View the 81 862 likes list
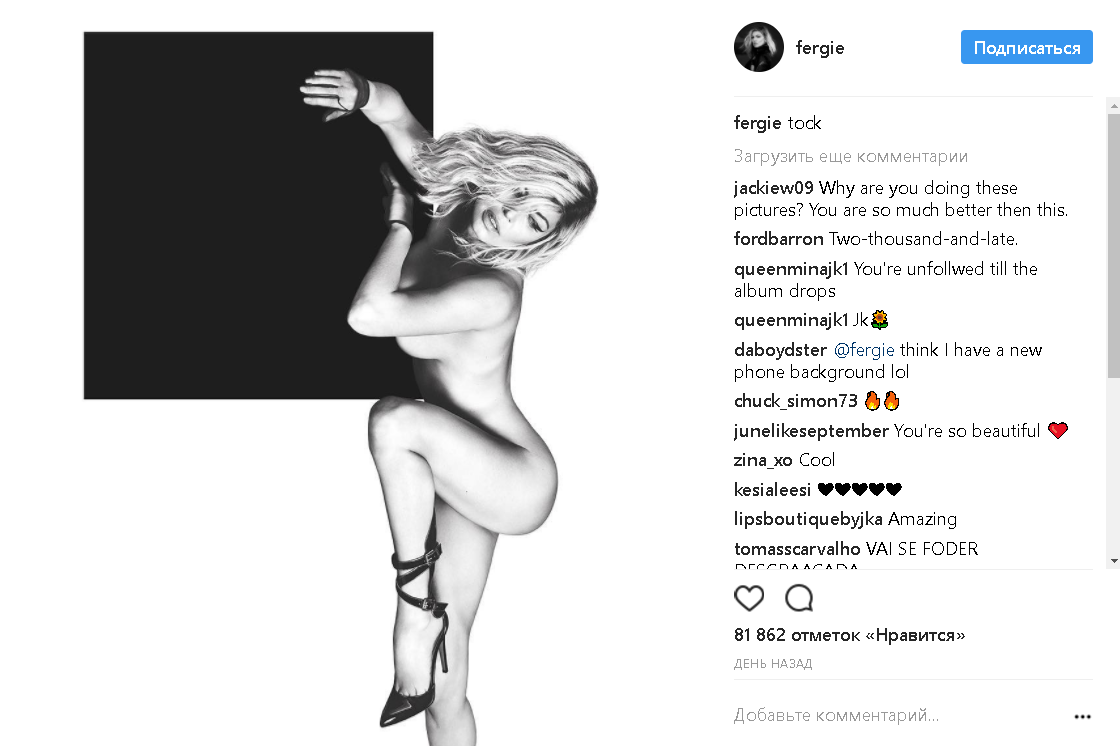 pyautogui.click(x=849, y=635)
